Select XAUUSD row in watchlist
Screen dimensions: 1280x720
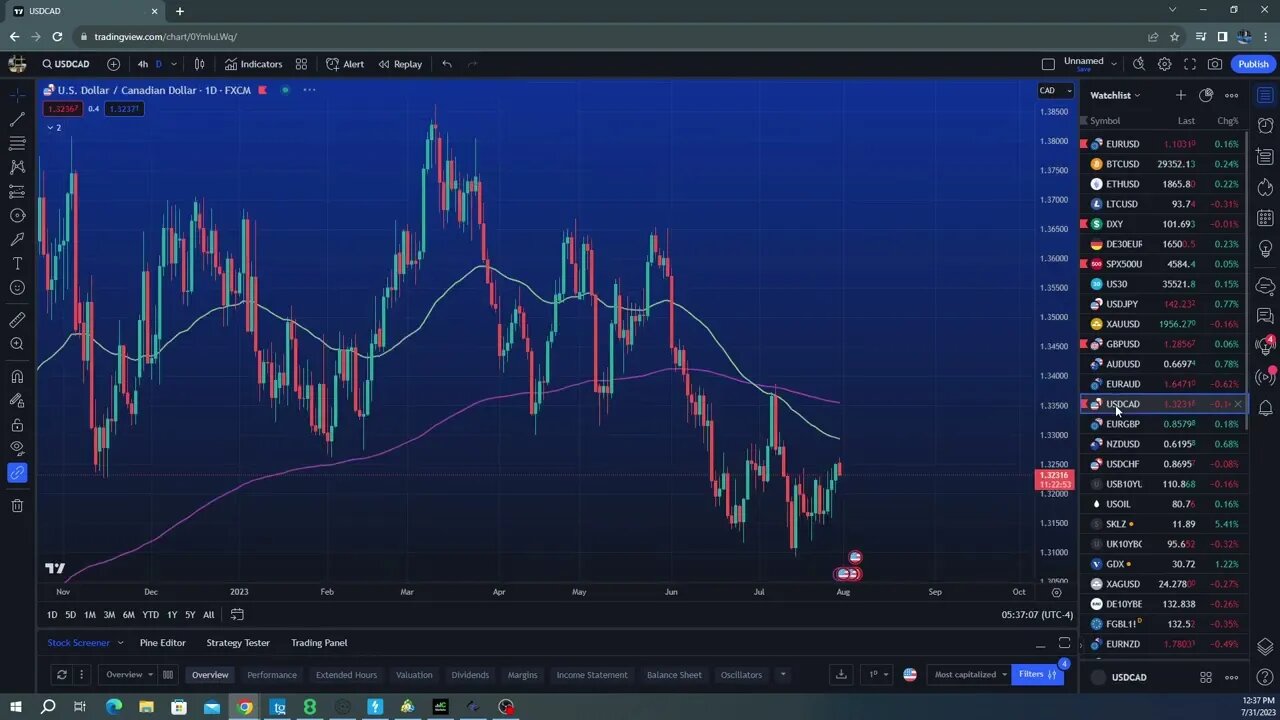pos(1164,324)
